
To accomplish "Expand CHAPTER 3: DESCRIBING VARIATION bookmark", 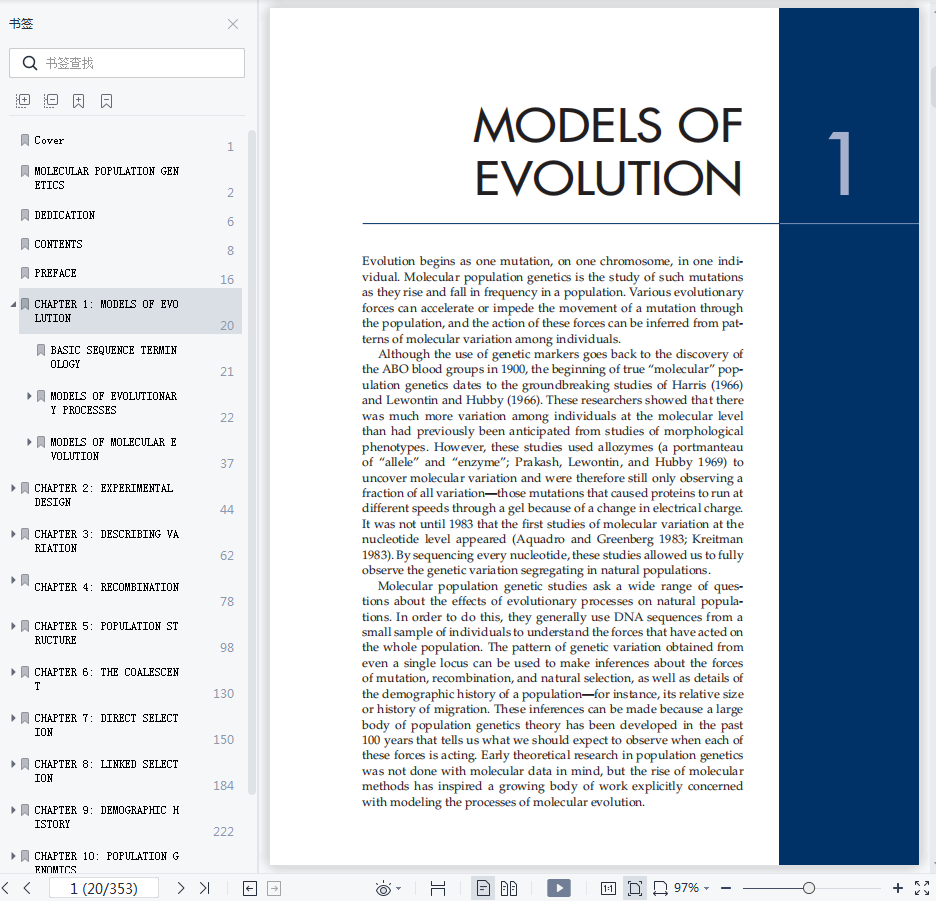I will click(x=13, y=534).
